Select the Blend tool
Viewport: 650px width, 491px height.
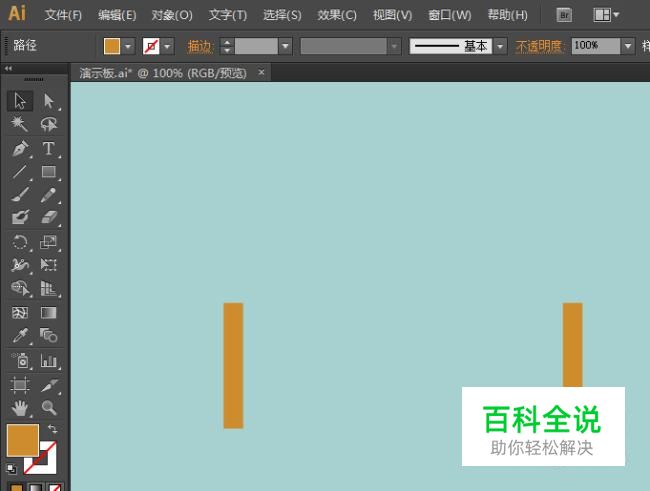(49, 335)
